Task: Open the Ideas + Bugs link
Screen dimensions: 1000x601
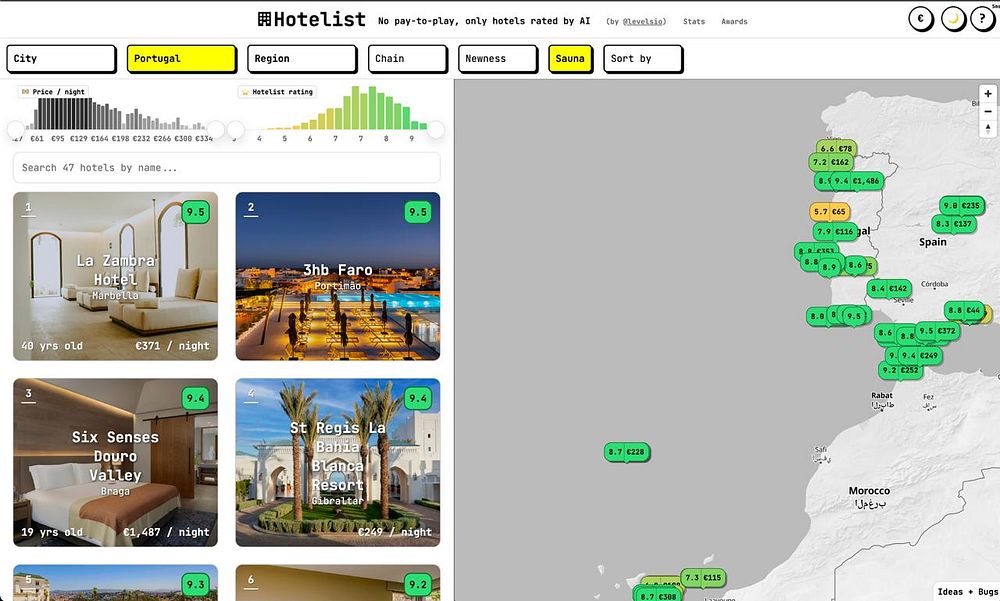Action: [967, 591]
